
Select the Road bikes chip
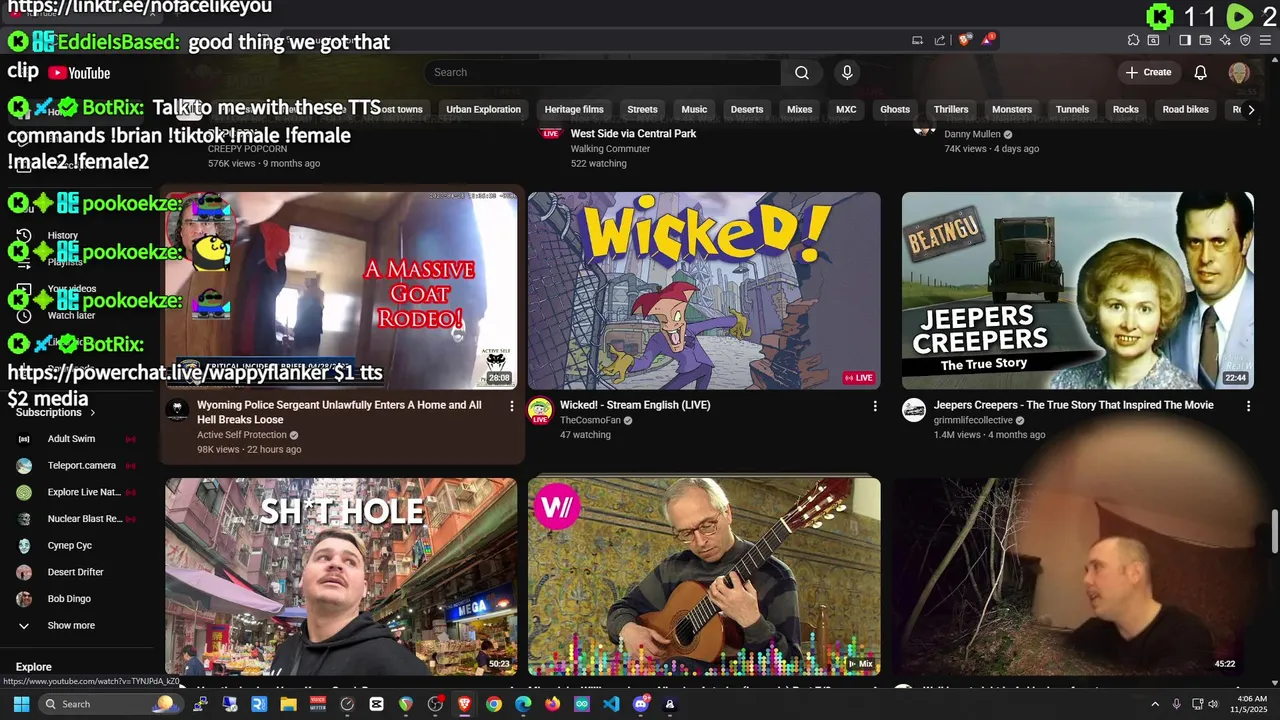(1186, 109)
